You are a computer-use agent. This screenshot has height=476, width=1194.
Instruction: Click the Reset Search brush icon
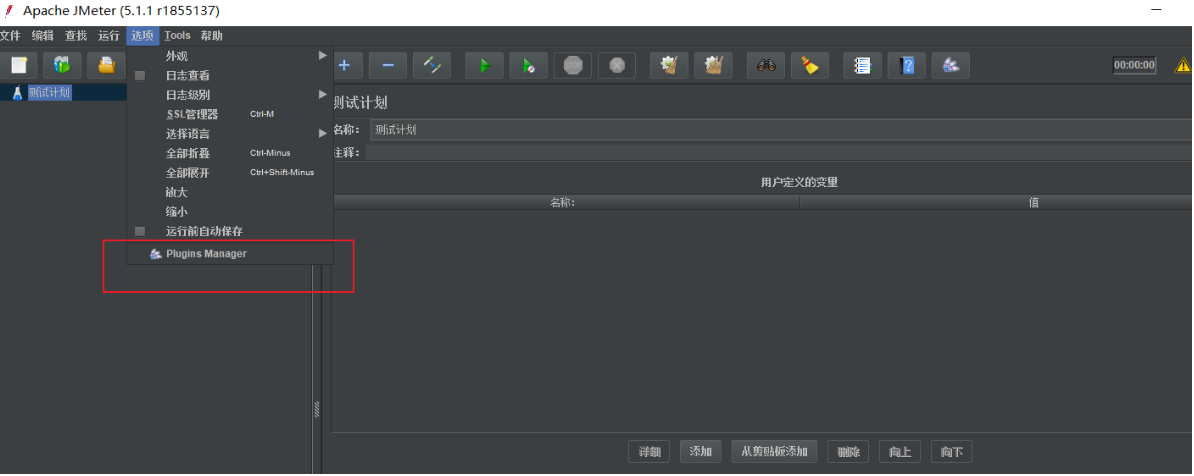point(810,65)
